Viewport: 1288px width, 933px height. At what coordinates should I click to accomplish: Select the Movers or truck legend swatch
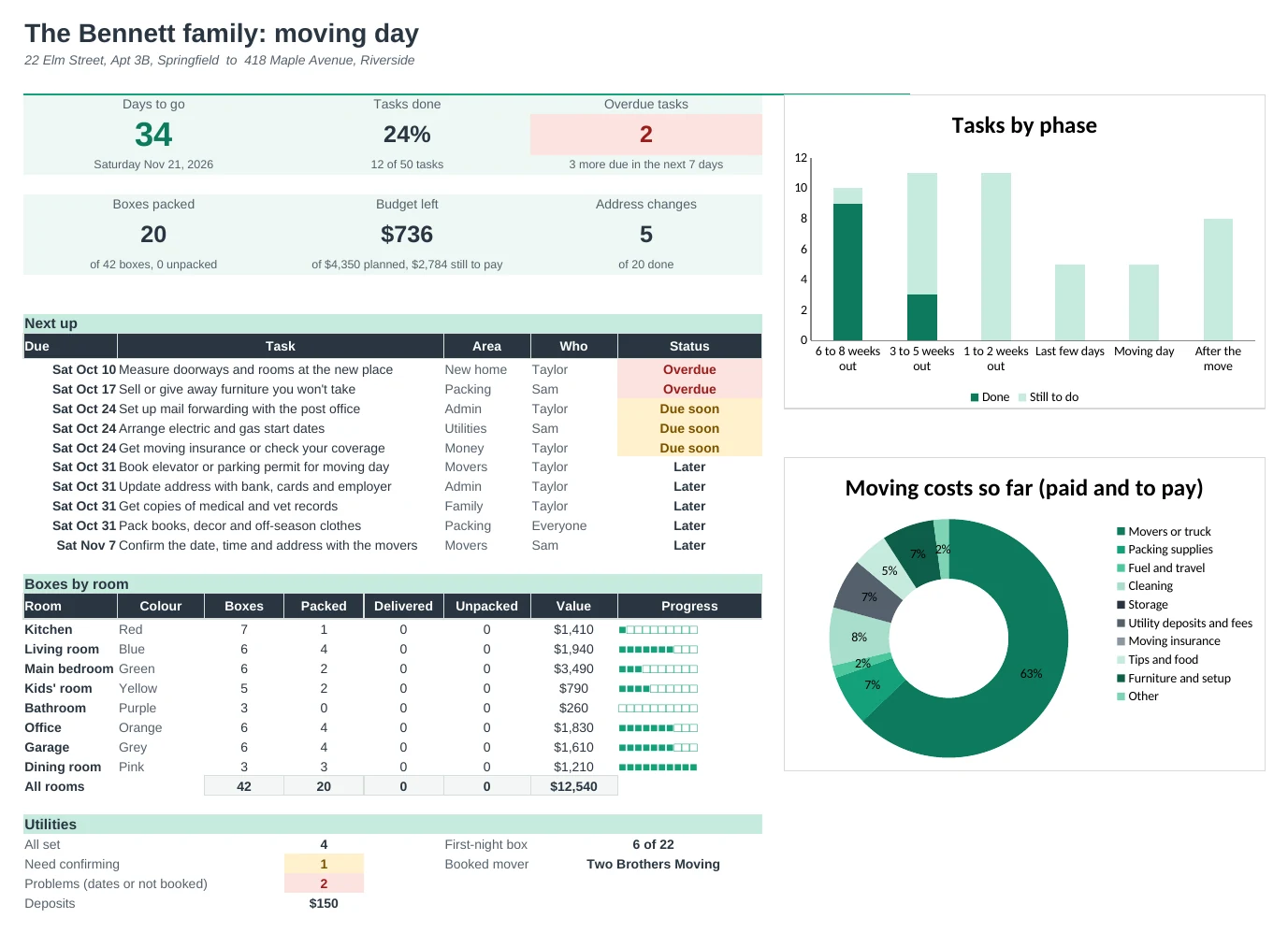pos(1121,531)
